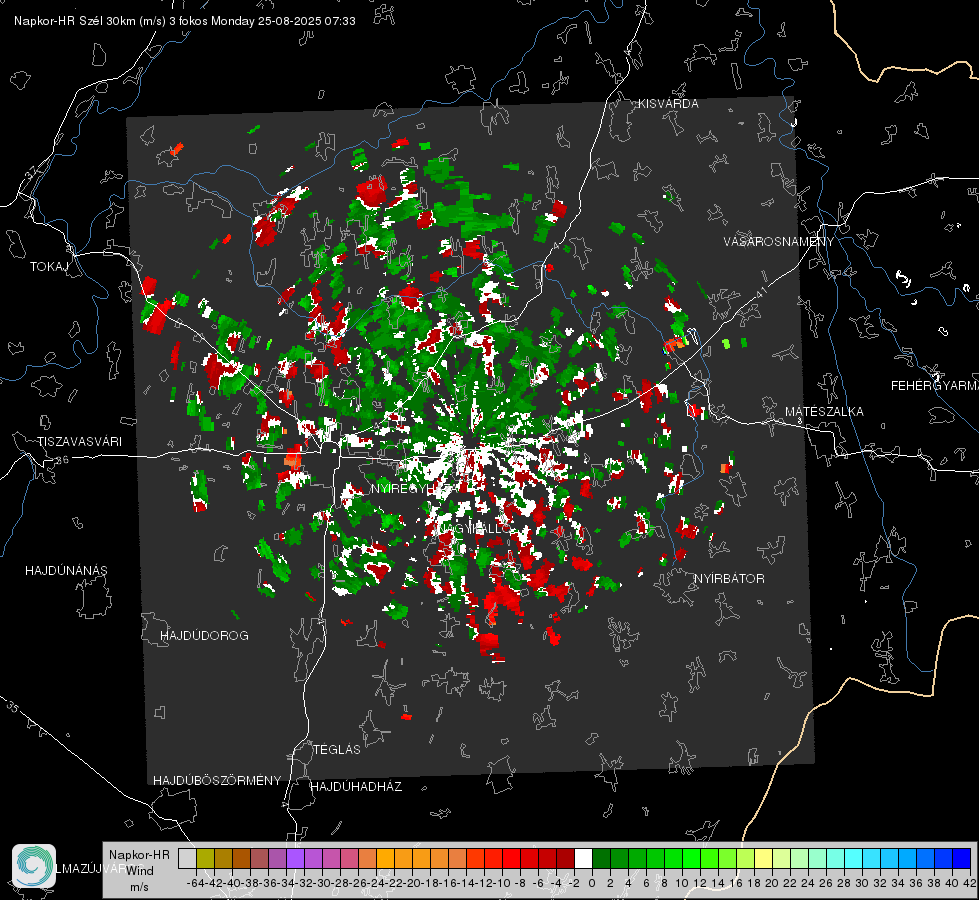Click the legend value label -64

coord(195,883)
